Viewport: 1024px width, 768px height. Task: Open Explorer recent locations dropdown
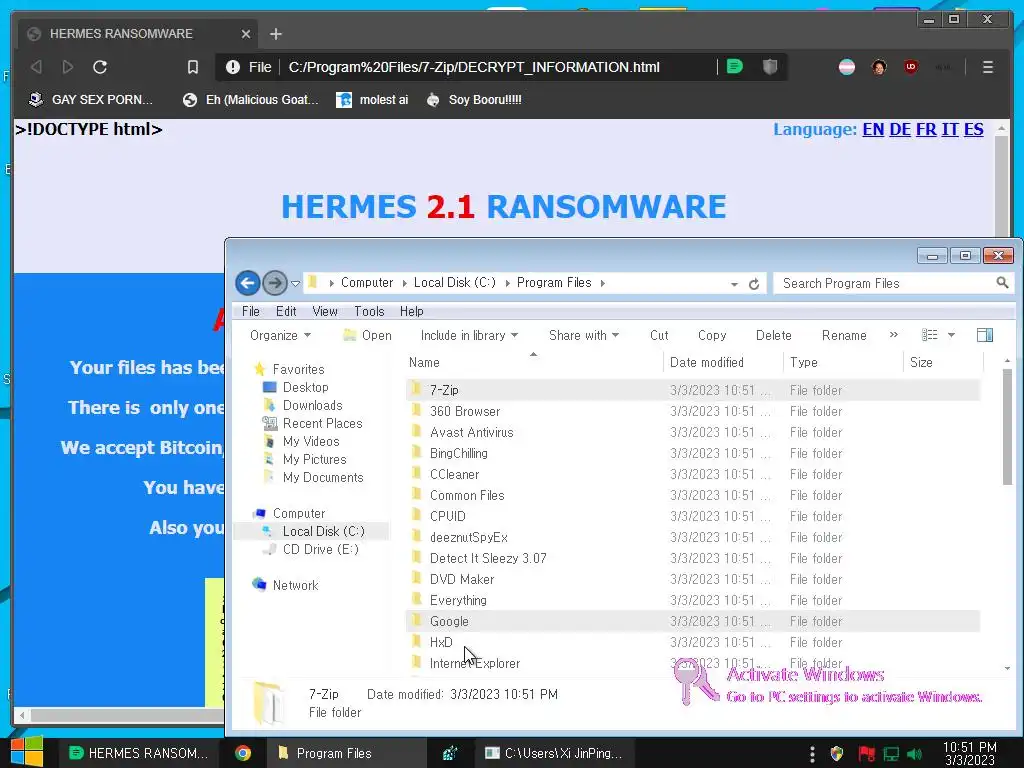(295, 283)
